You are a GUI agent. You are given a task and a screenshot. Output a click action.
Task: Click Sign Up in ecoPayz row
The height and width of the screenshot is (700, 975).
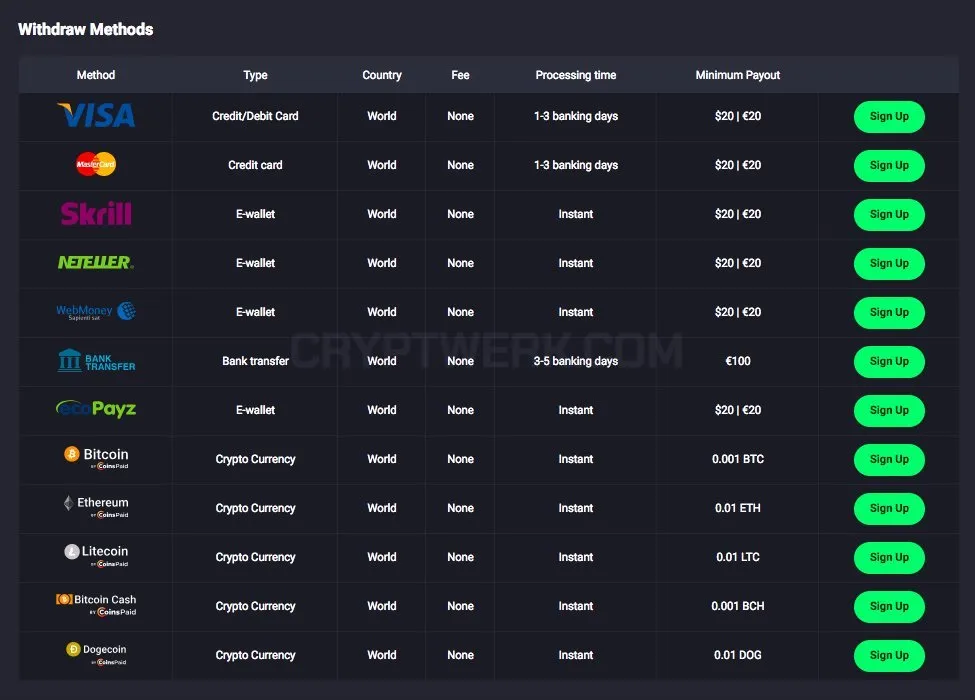point(889,410)
